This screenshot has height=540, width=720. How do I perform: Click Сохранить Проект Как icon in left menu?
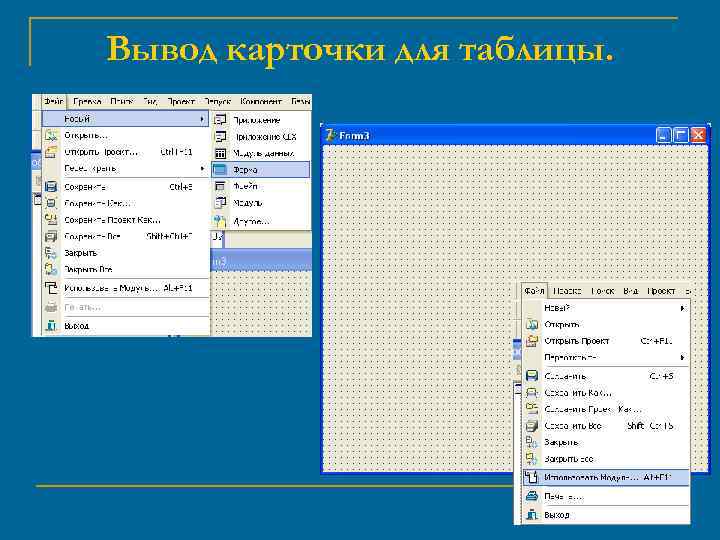(x=51, y=219)
